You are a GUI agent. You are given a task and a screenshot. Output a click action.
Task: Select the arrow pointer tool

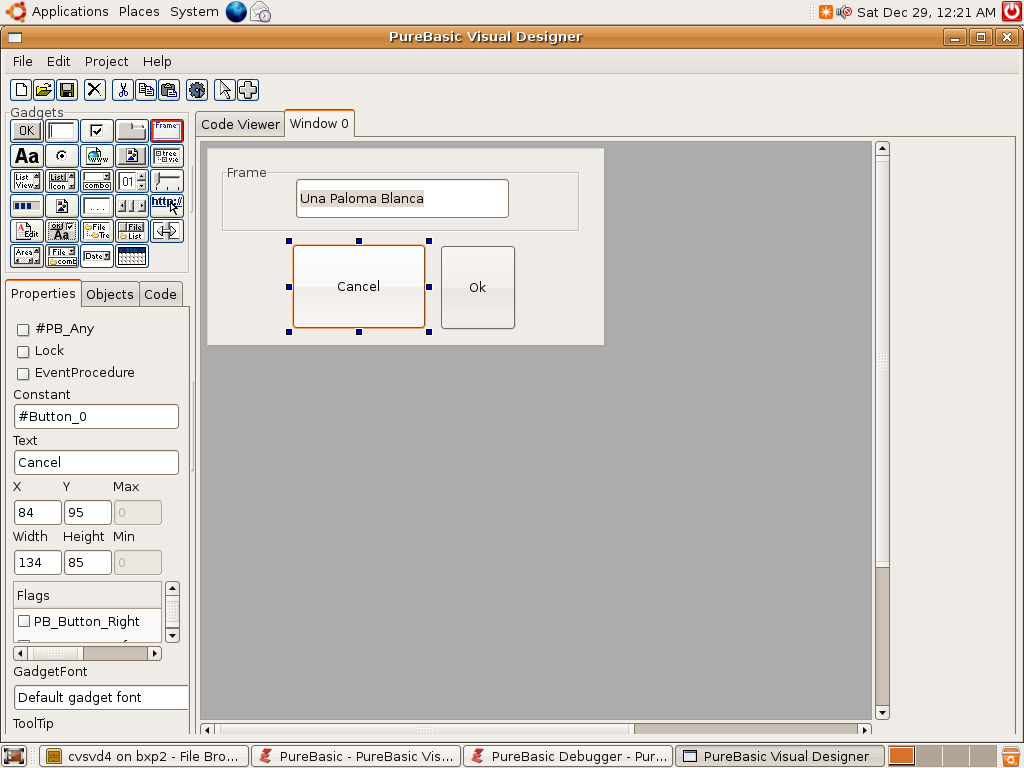[x=225, y=90]
